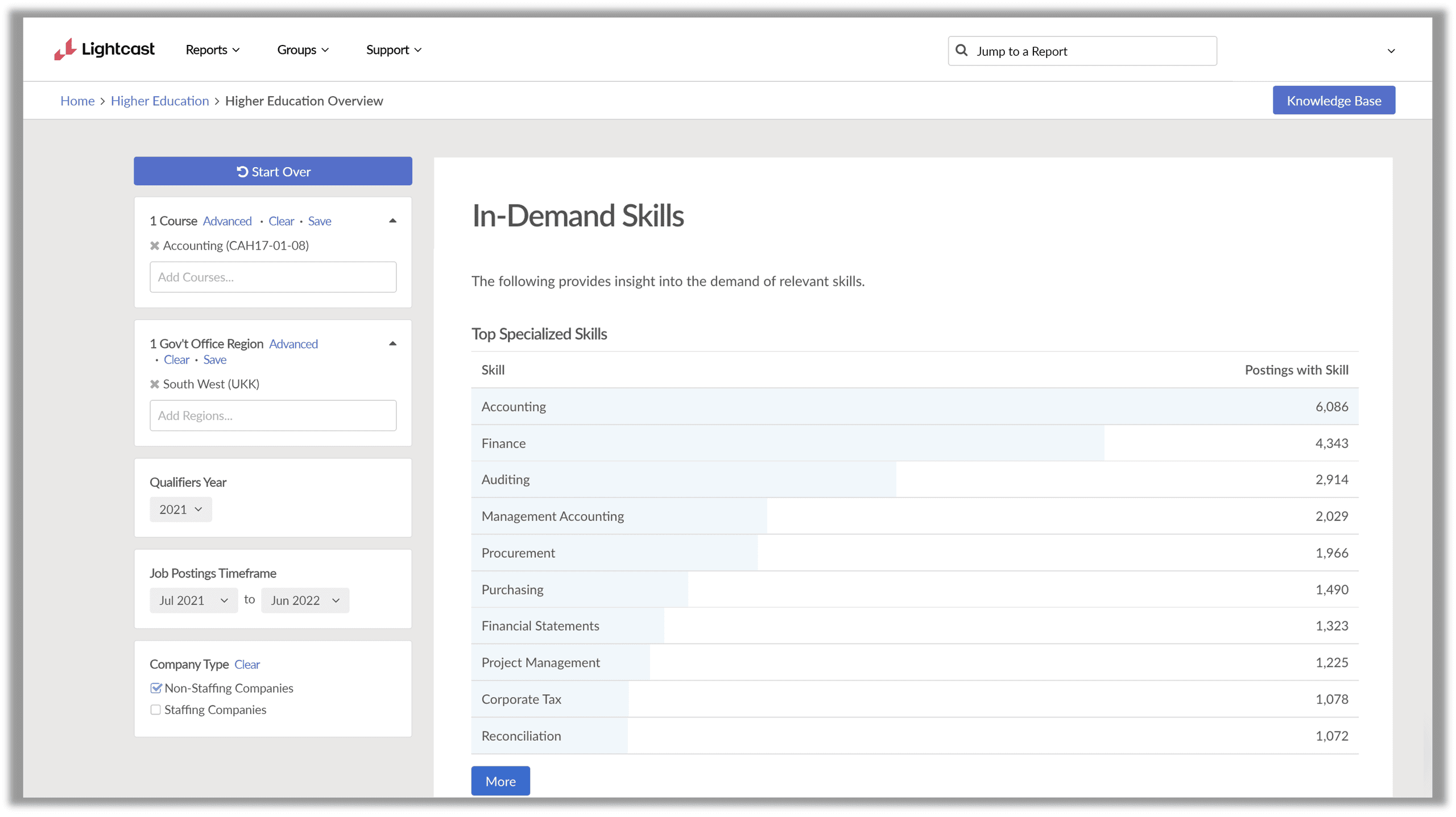Uncheck Non-Staffing Companies
Image resolution: width=1456 pixels, height=817 pixels.
coord(156,687)
